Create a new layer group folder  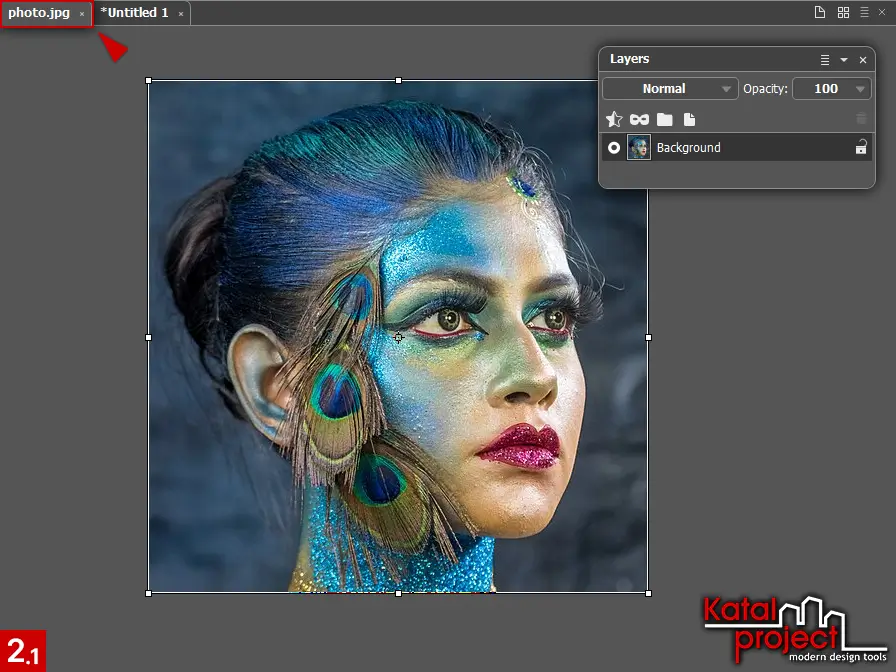pos(664,119)
